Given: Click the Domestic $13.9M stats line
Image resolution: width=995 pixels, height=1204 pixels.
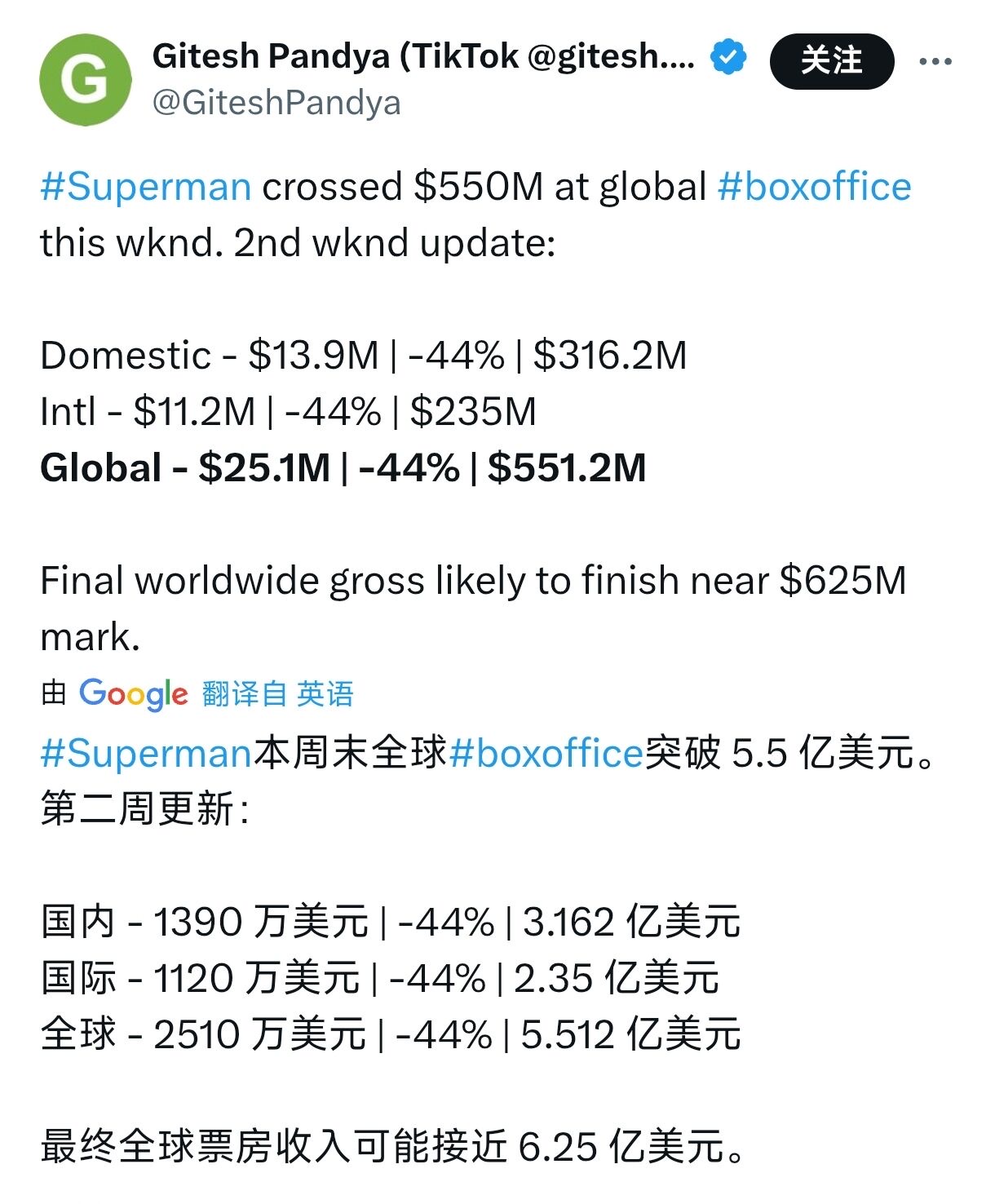Looking at the screenshot, I should click(x=364, y=356).
